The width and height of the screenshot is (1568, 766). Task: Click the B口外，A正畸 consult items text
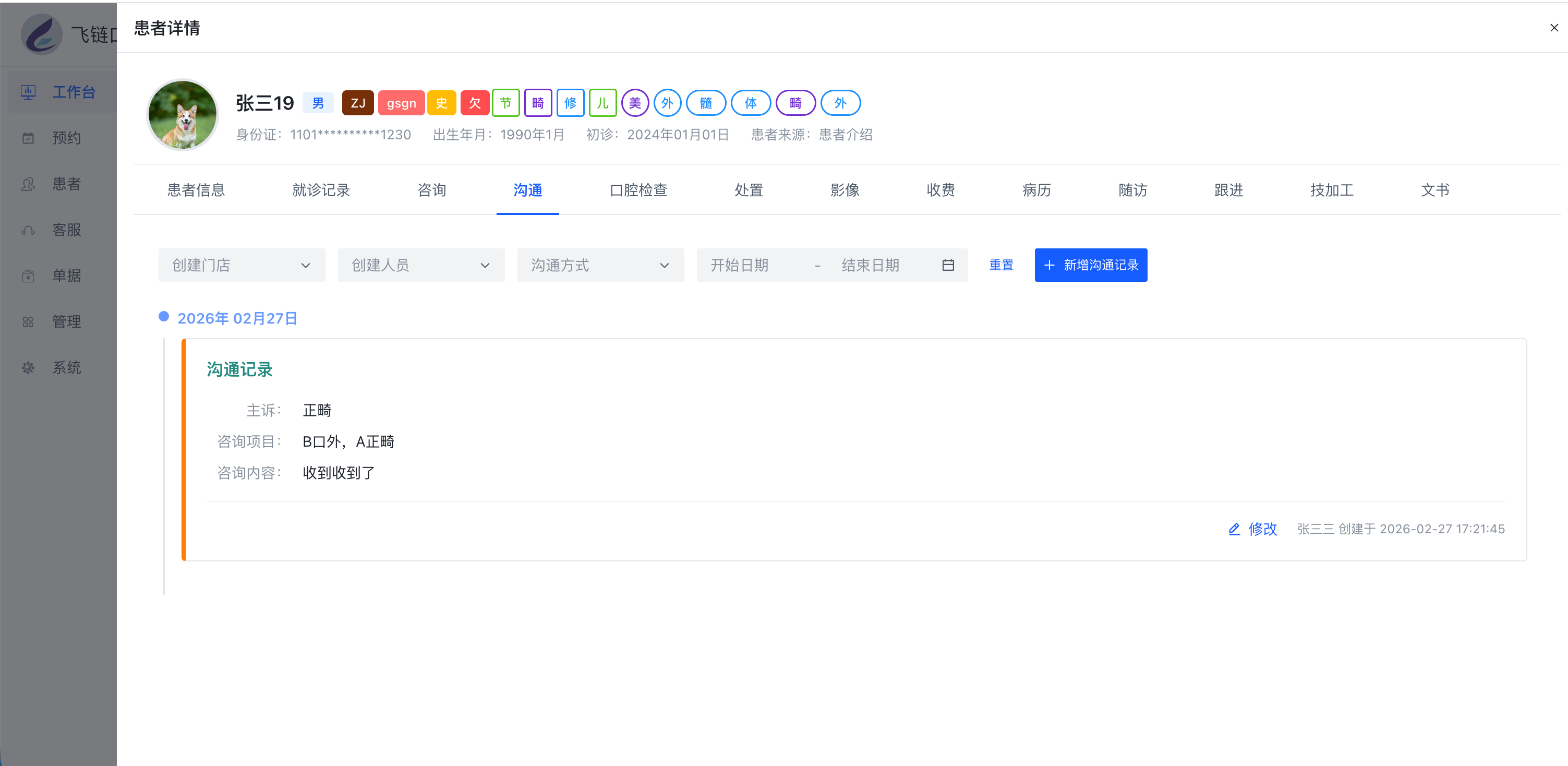349,441
